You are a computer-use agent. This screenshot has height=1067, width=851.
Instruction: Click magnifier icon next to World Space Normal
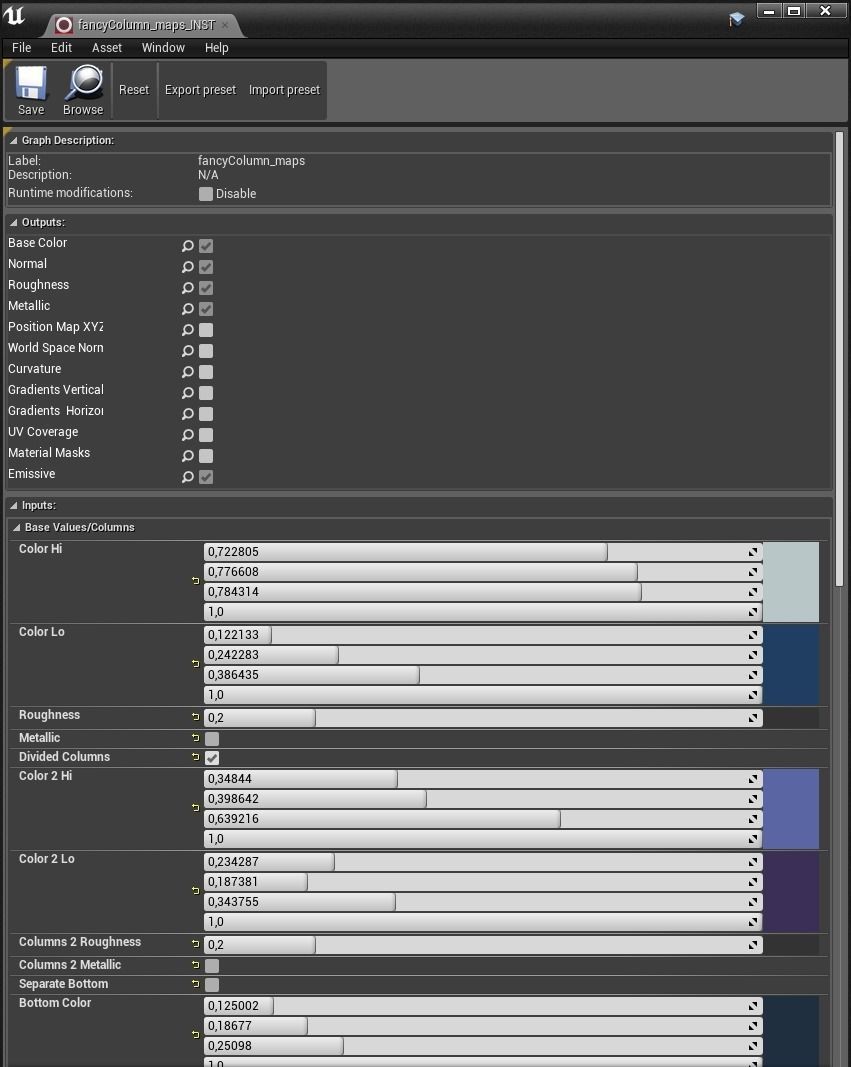[x=188, y=351]
